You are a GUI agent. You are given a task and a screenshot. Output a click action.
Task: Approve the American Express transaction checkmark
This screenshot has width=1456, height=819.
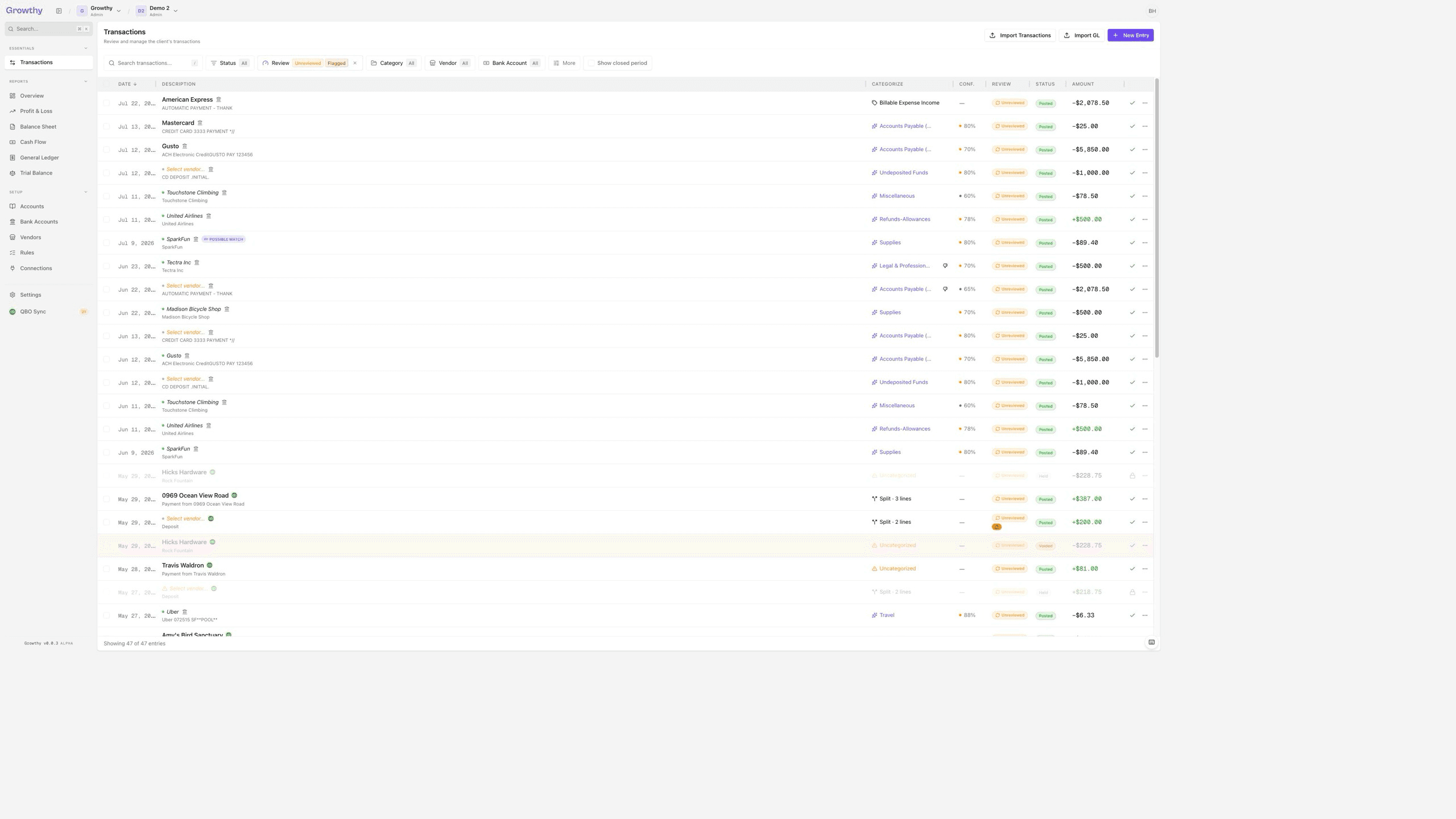pyautogui.click(x=1132, y=103)
